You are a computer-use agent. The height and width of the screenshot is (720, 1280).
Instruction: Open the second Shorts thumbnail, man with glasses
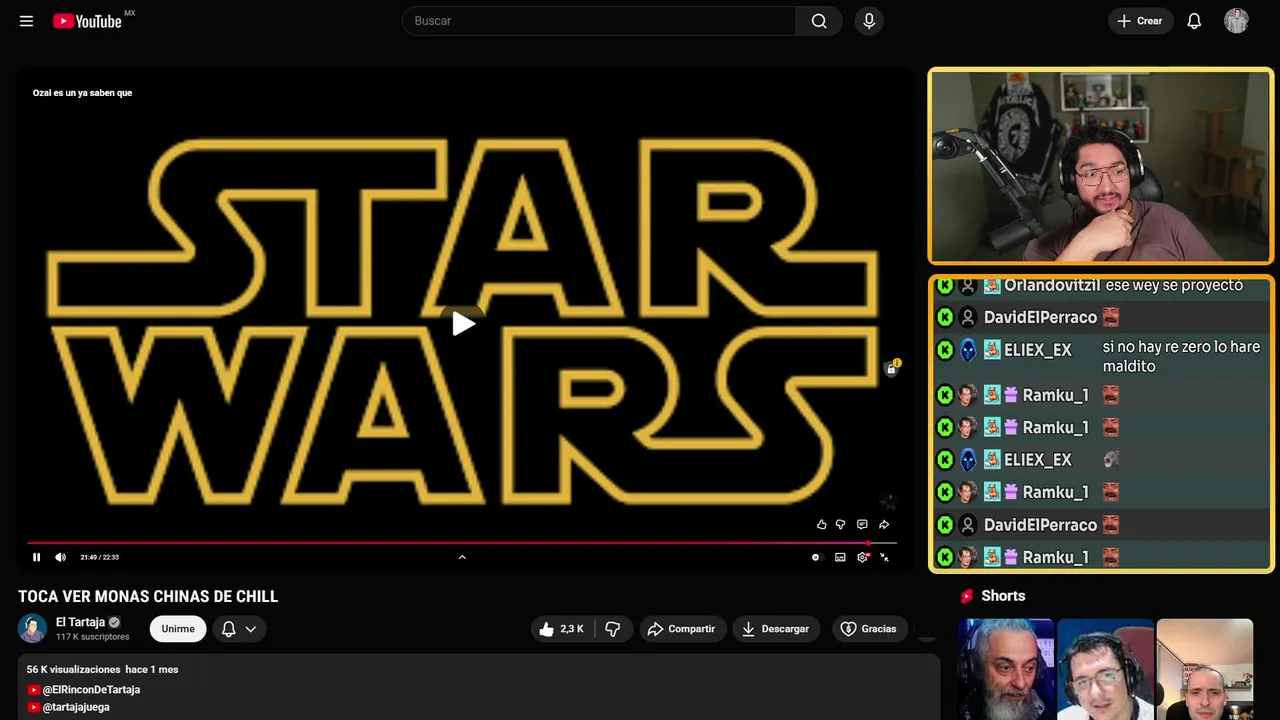[1105, 669]
